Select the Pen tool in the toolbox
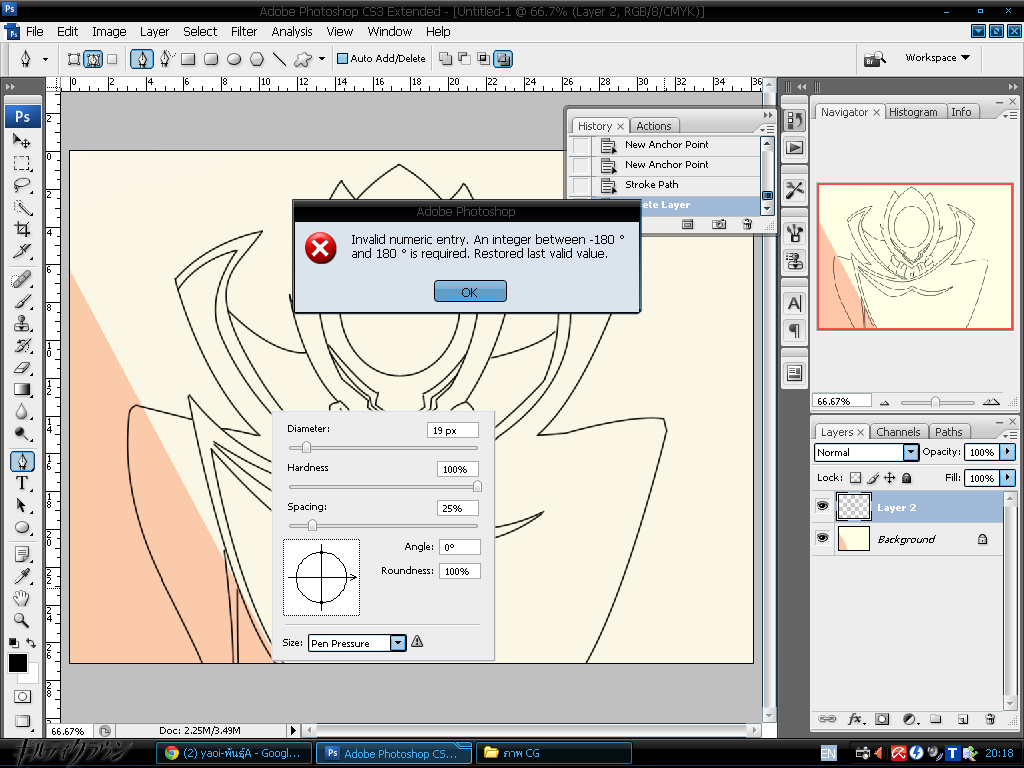This screenshot has width=1024, height=768. click(22, 462)
